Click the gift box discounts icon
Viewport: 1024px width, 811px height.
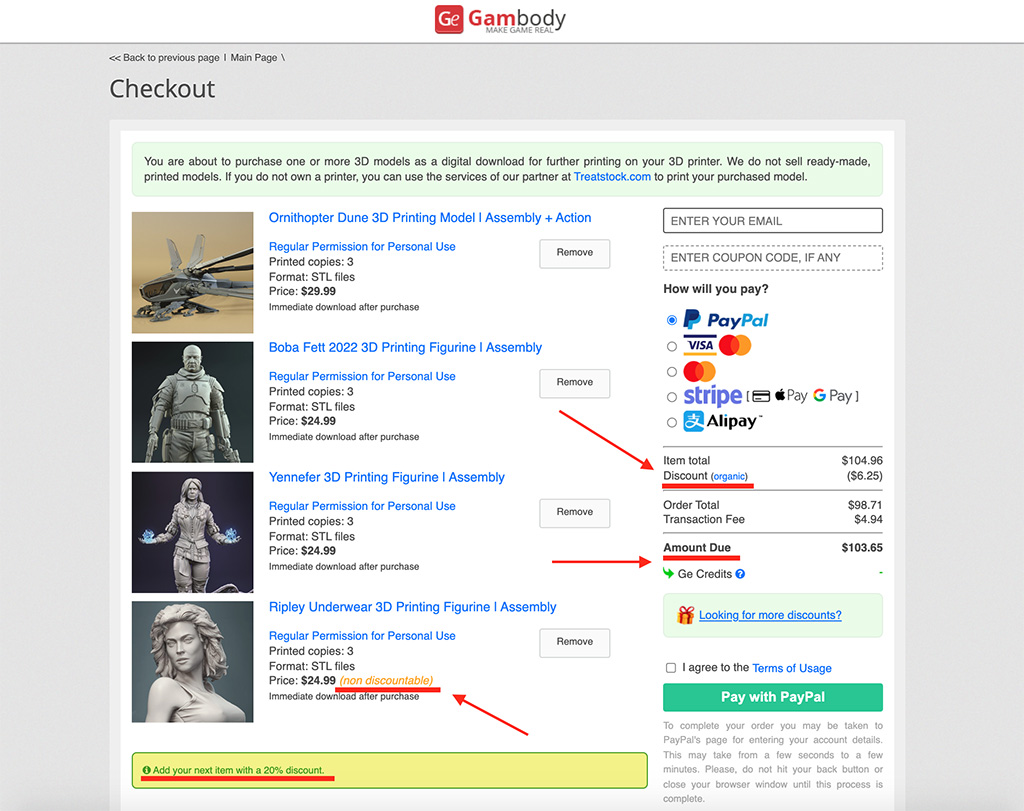click(685, 615)
